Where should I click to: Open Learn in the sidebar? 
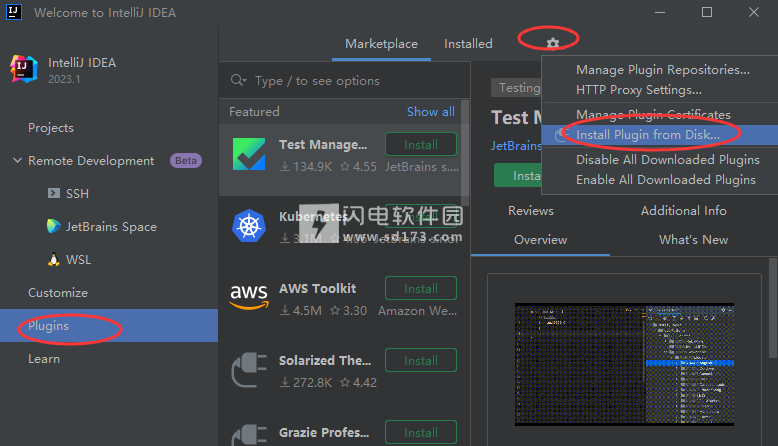click(44, 359)
